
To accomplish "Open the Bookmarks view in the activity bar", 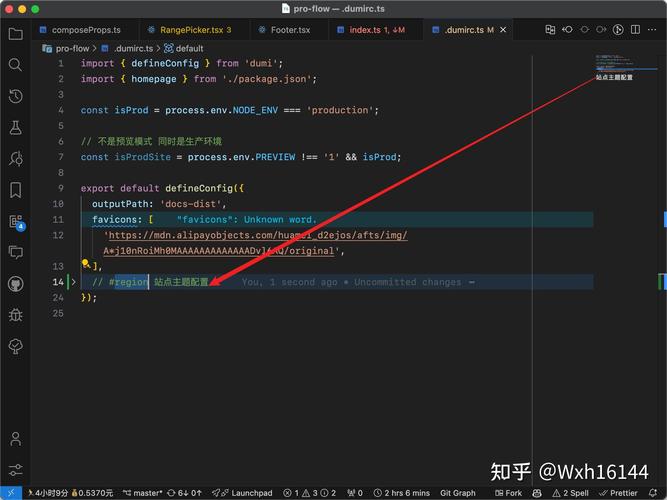I will click(15, 190).
